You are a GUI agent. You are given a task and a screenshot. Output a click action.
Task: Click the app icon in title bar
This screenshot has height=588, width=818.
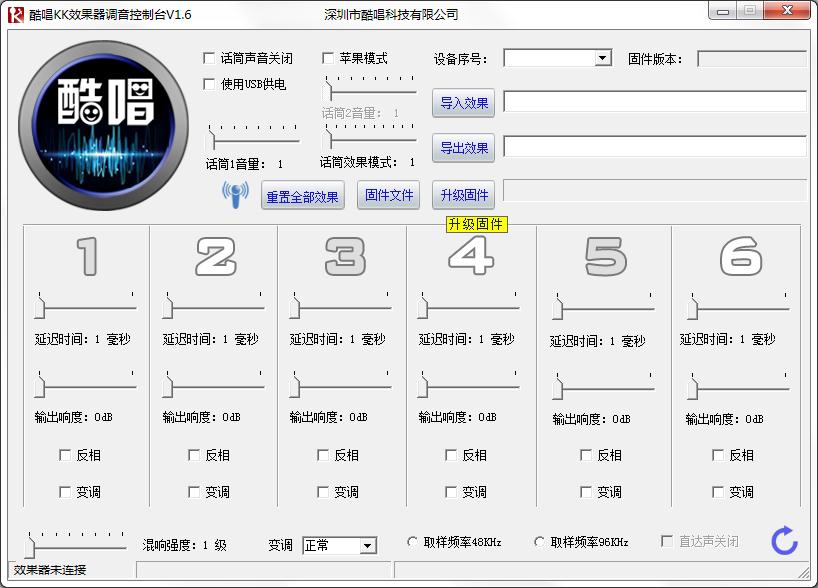click(15, 14)
